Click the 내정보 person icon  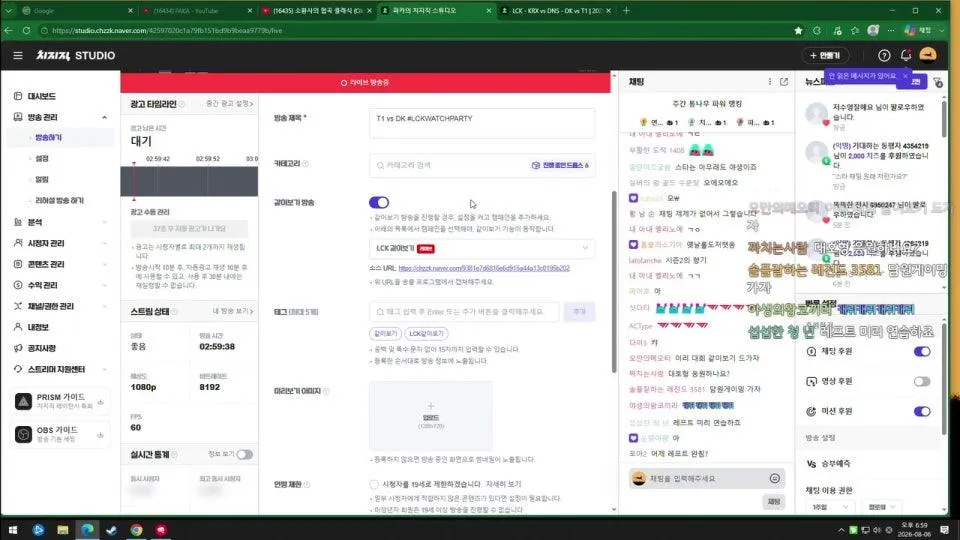click(x=18, y=327)
